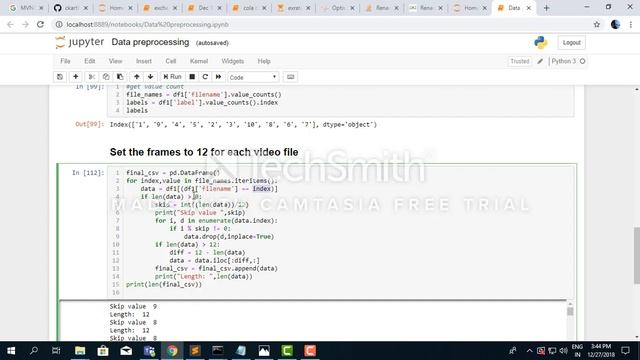This screenshot has height=360, width=640.
Task: Restart kernel and run all cells icon
Action: 218,77
